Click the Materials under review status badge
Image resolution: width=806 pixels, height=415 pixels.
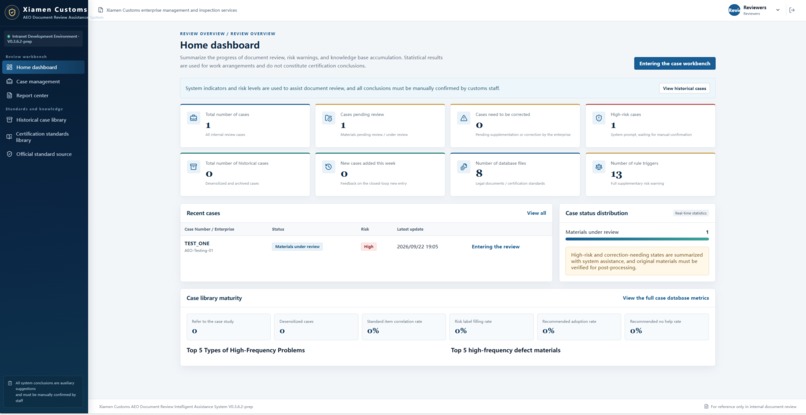(297, 247)
